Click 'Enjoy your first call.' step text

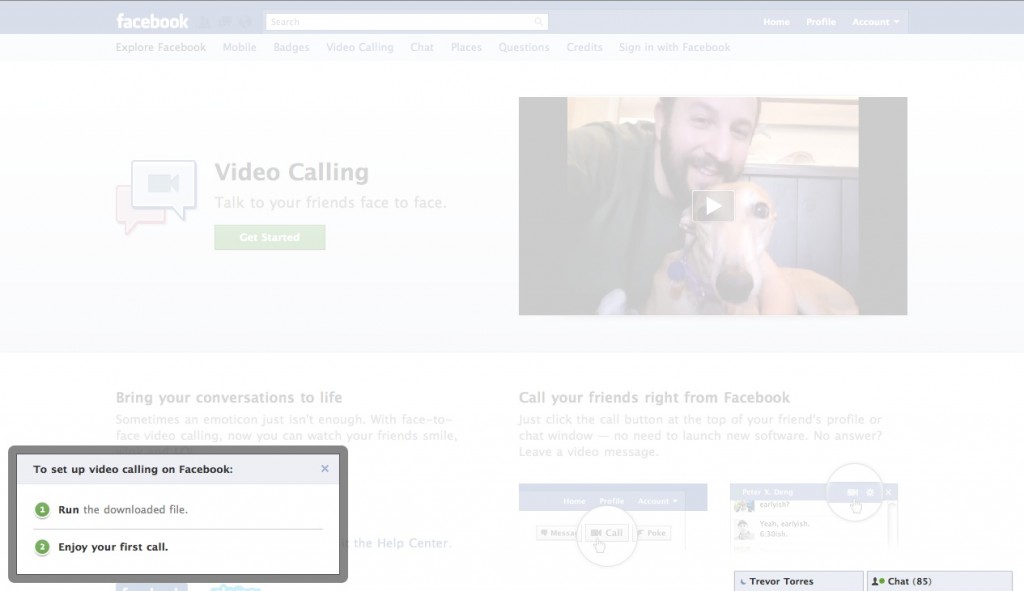tap(113, 547)
